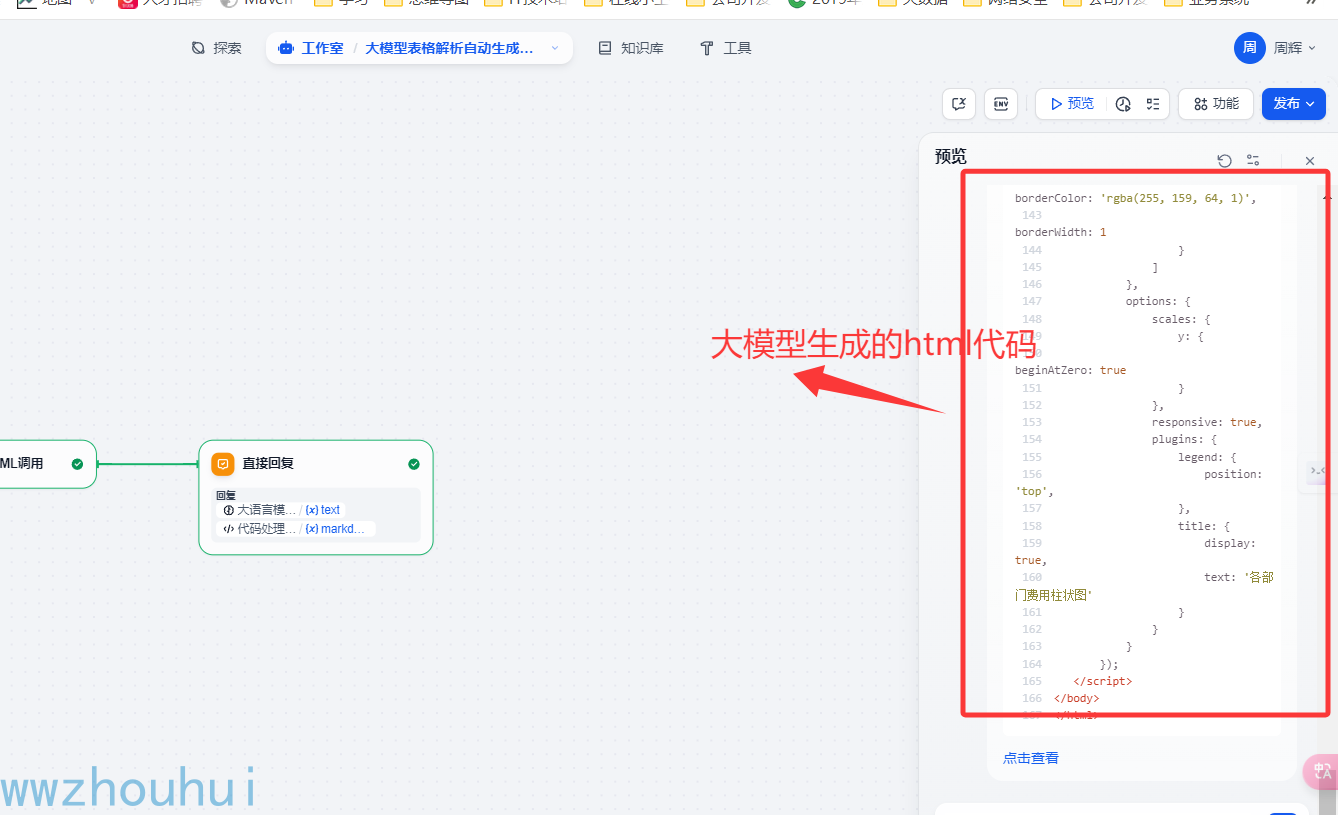The image size is (1338, 815).
Task: Click the '</body>' closing tag line
Action: (x=1076, y=698)
